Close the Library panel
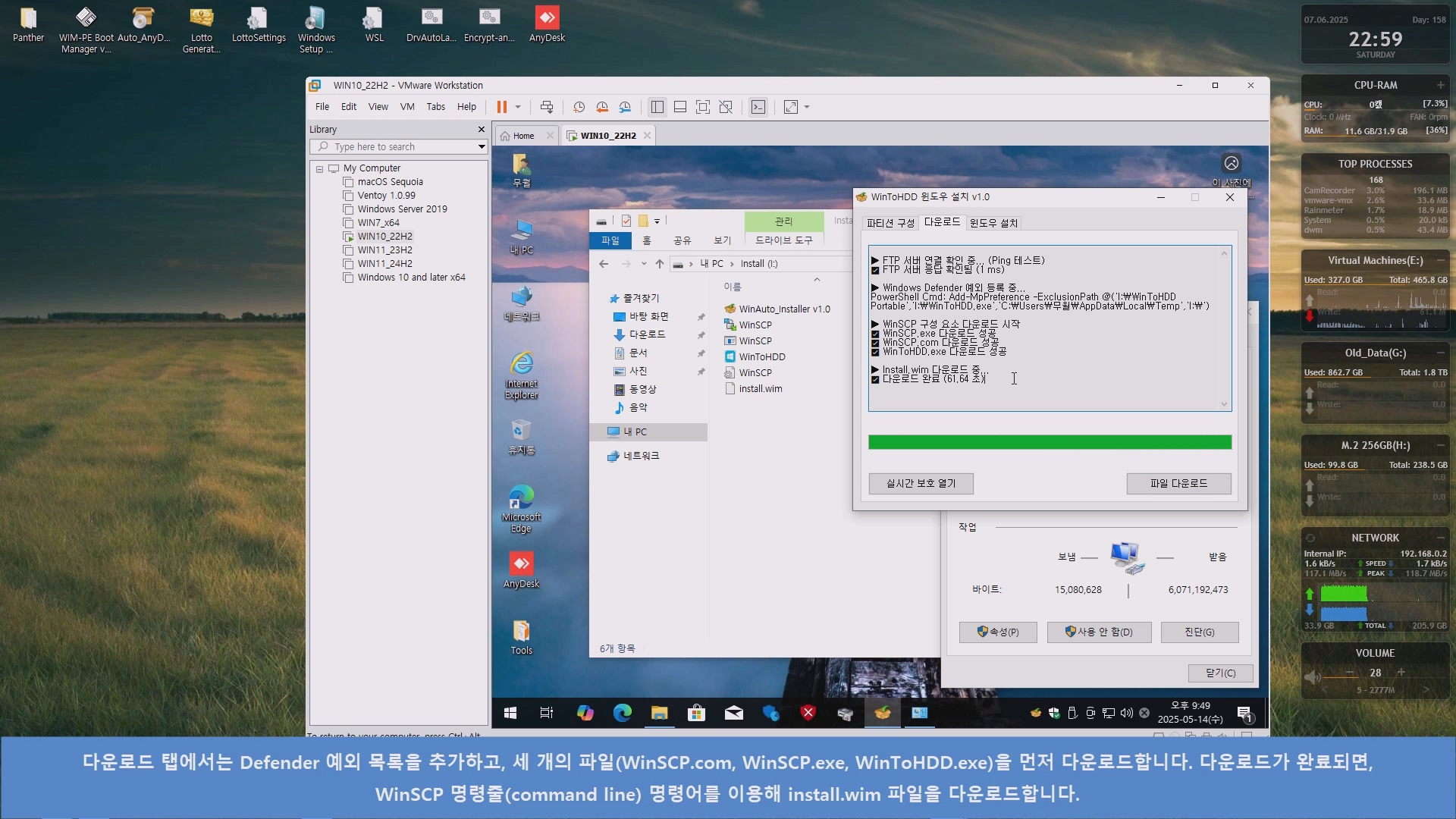Image resolution: width=1456 pixels, height=819 pixels. pyautogui.click(x=481, y=130)
